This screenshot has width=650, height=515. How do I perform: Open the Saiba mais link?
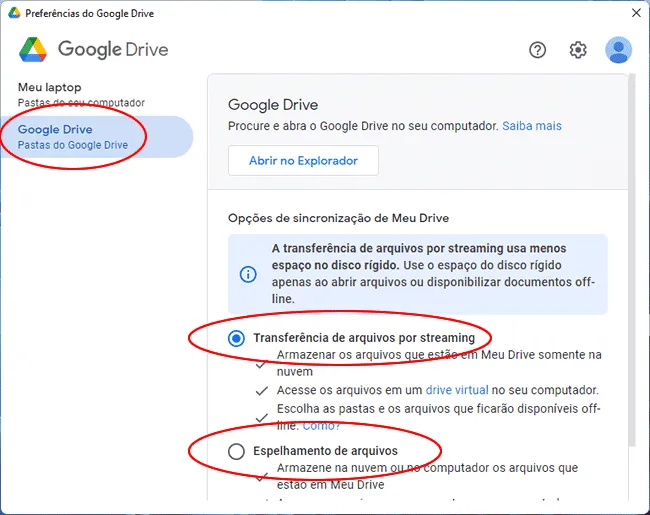pos(532,126)
